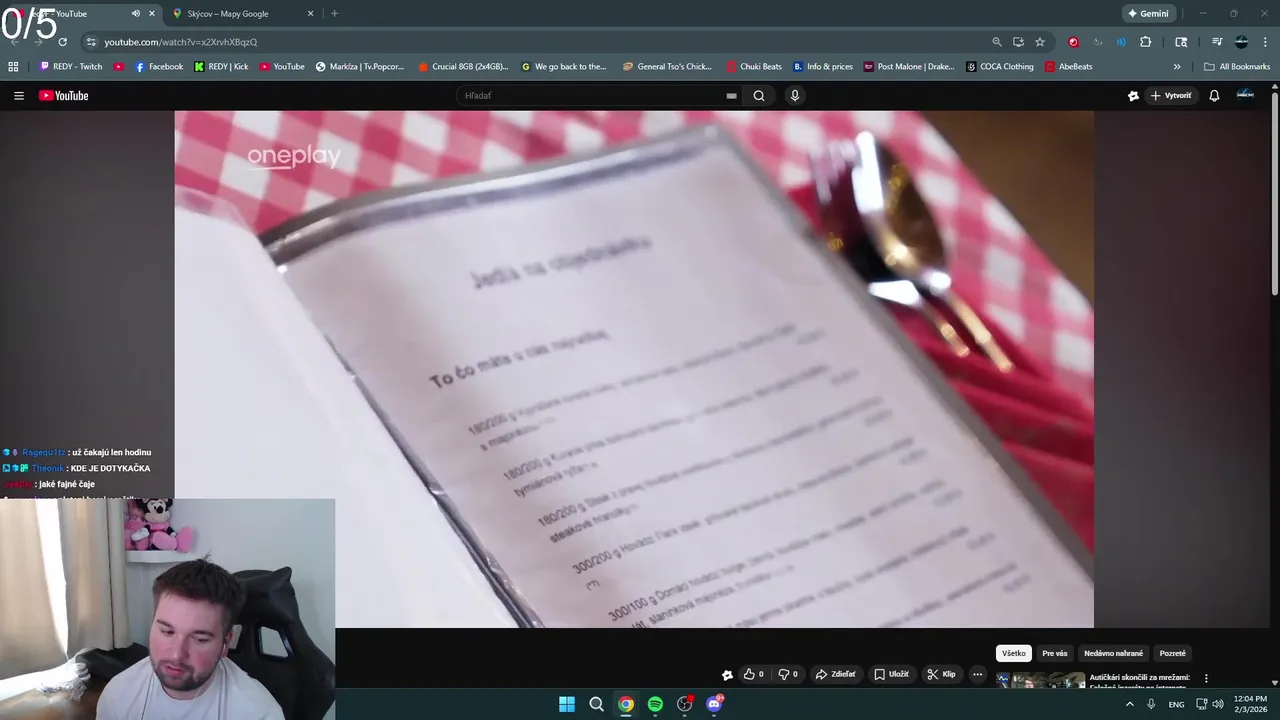Select Pre vás filter chip
The height and width of the screenshot is (720, 1280).
[1055, 653]
